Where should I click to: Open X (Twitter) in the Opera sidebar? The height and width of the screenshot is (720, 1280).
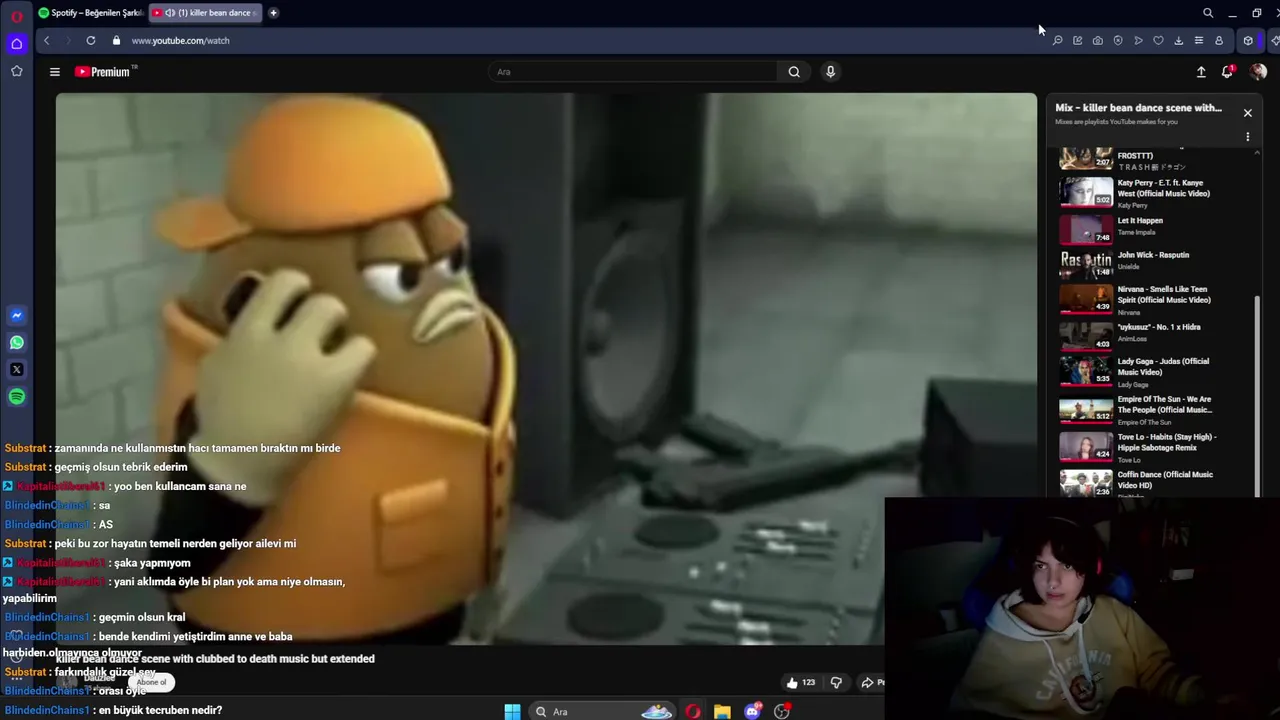[x=17, y=370]
